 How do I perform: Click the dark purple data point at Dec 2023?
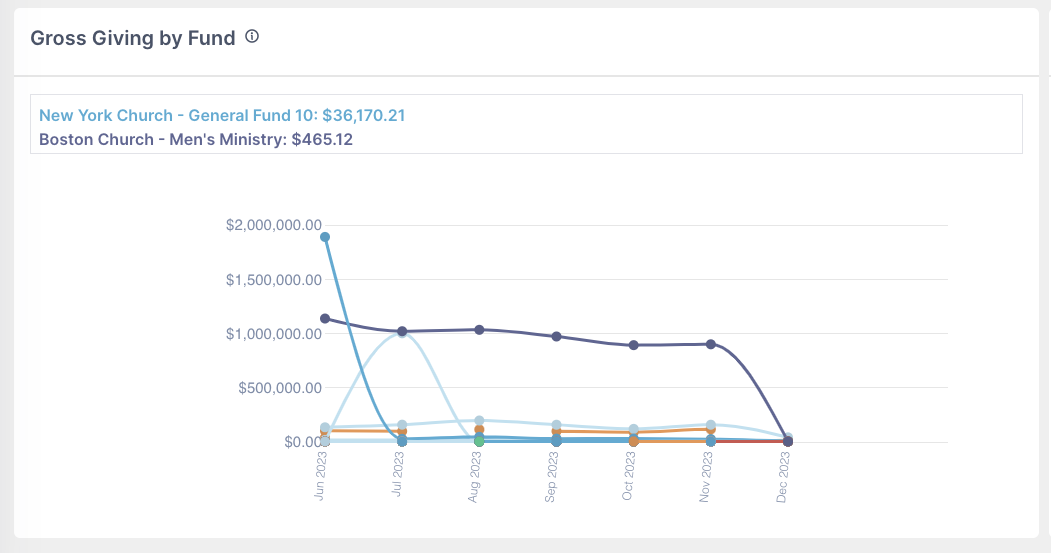[x=788, y=441]
